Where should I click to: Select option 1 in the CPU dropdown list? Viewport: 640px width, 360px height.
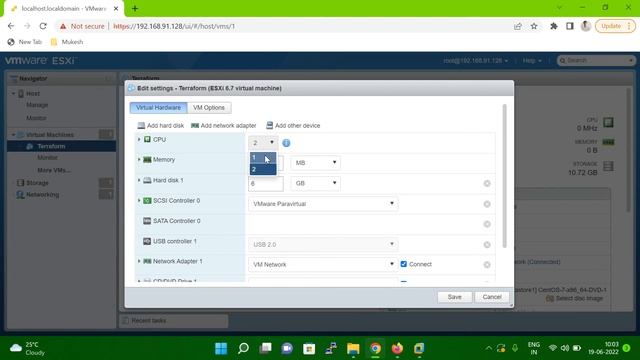(x=263, y=157)
